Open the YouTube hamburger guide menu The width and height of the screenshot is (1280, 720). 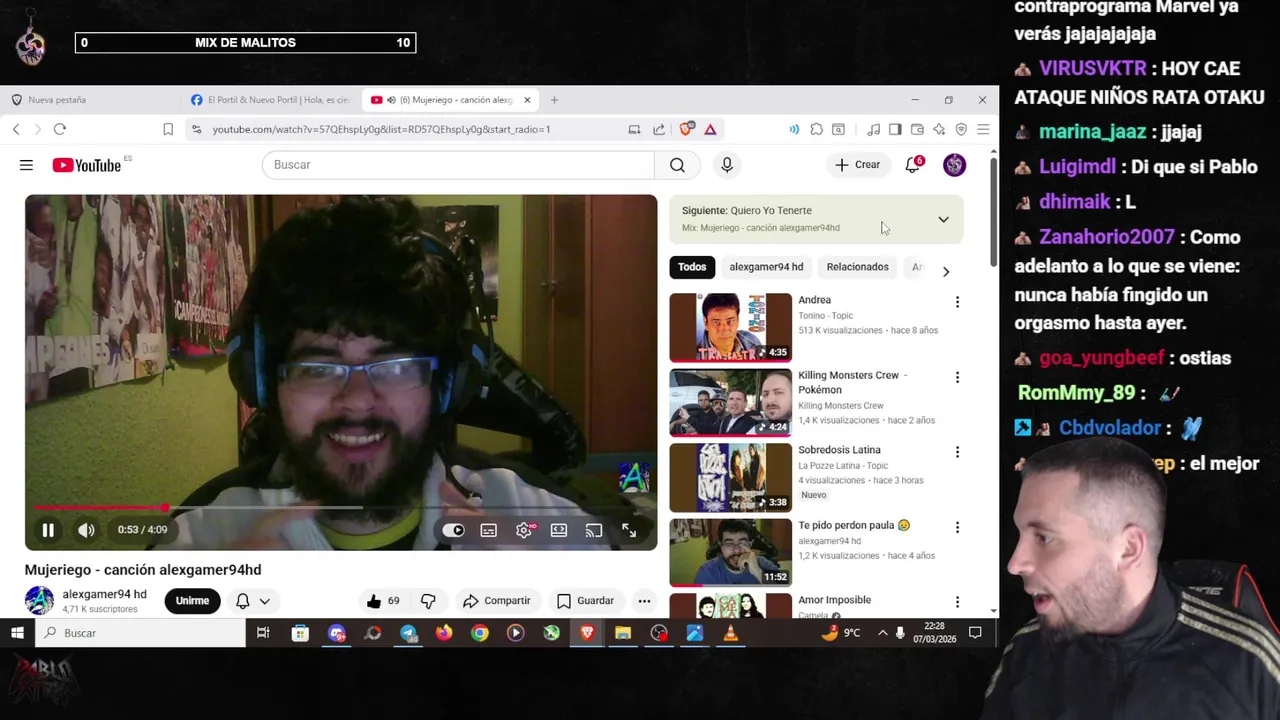tap(26, 165)
